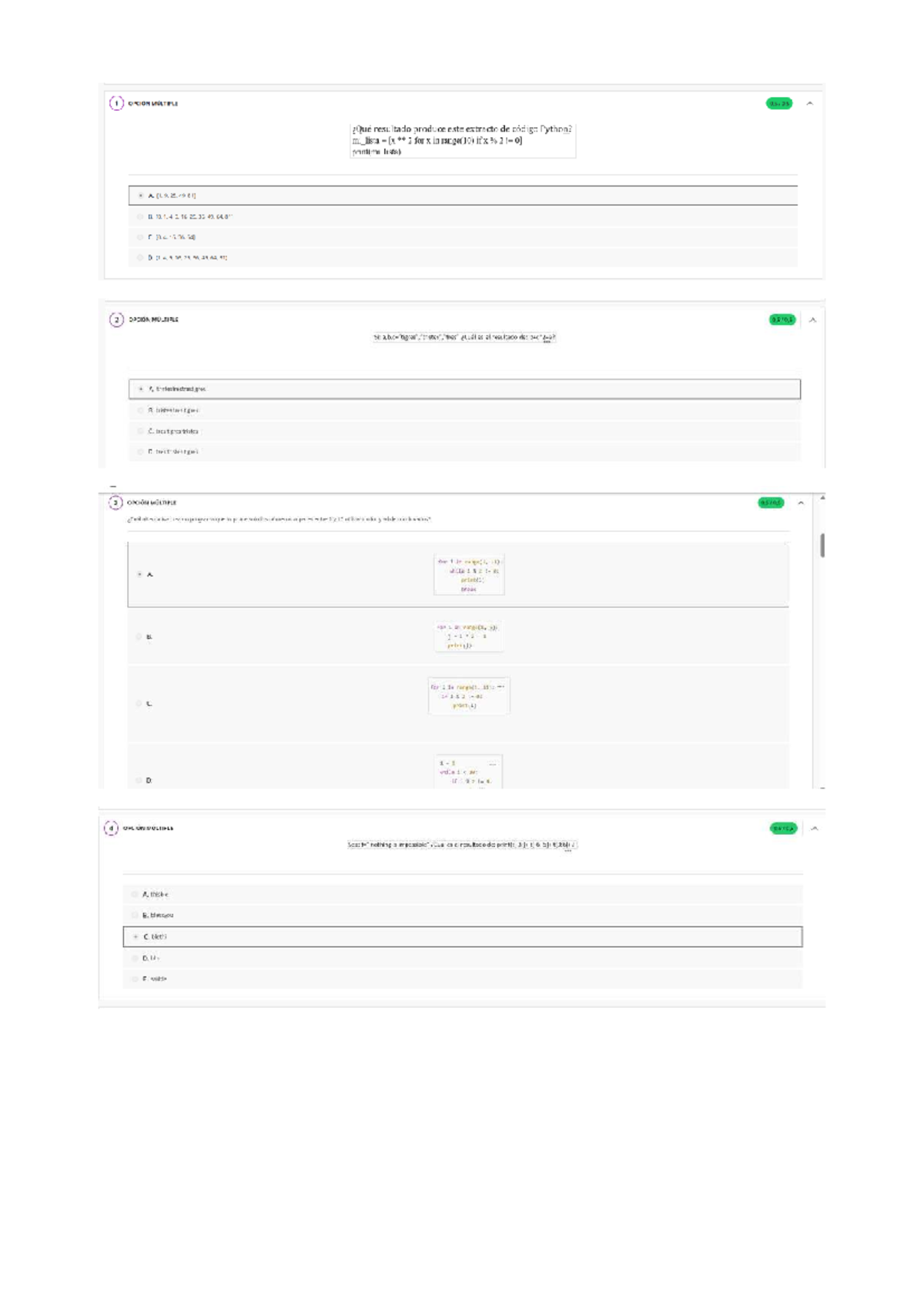The width and height of the screenshot is (924, 1306).
Task: Click the scrollbar thumb beside question 3
Action: tap(822, 545)
